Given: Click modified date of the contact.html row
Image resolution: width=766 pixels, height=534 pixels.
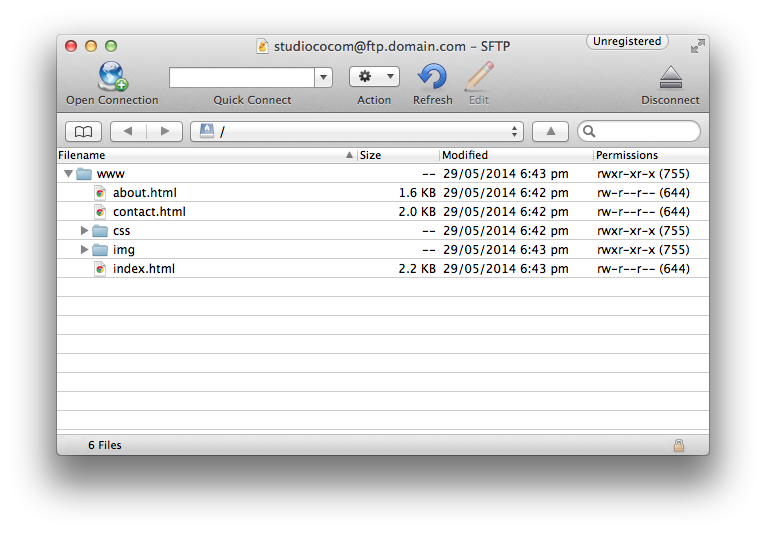Looking at the screenshot, I should pos(506,212).
